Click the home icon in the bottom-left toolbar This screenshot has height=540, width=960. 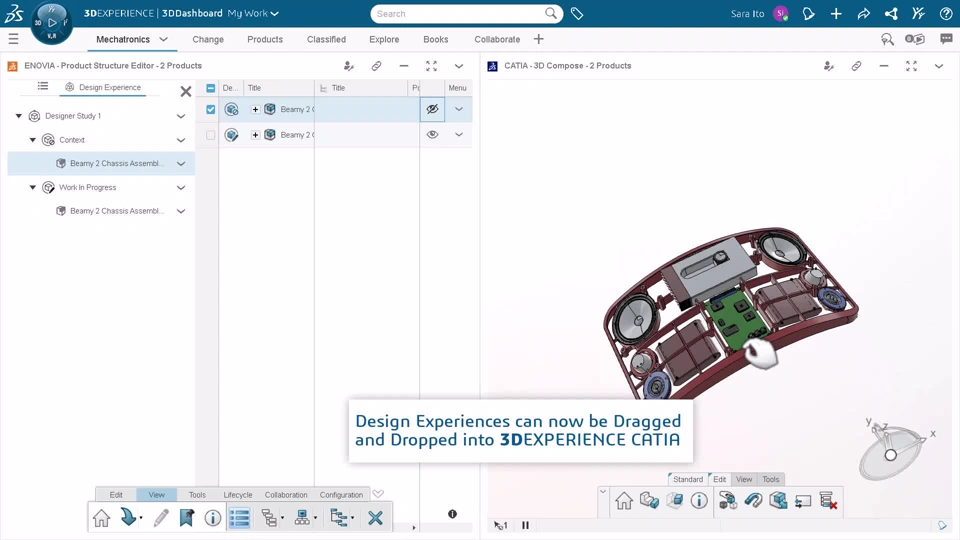click(x=102, y=518)
